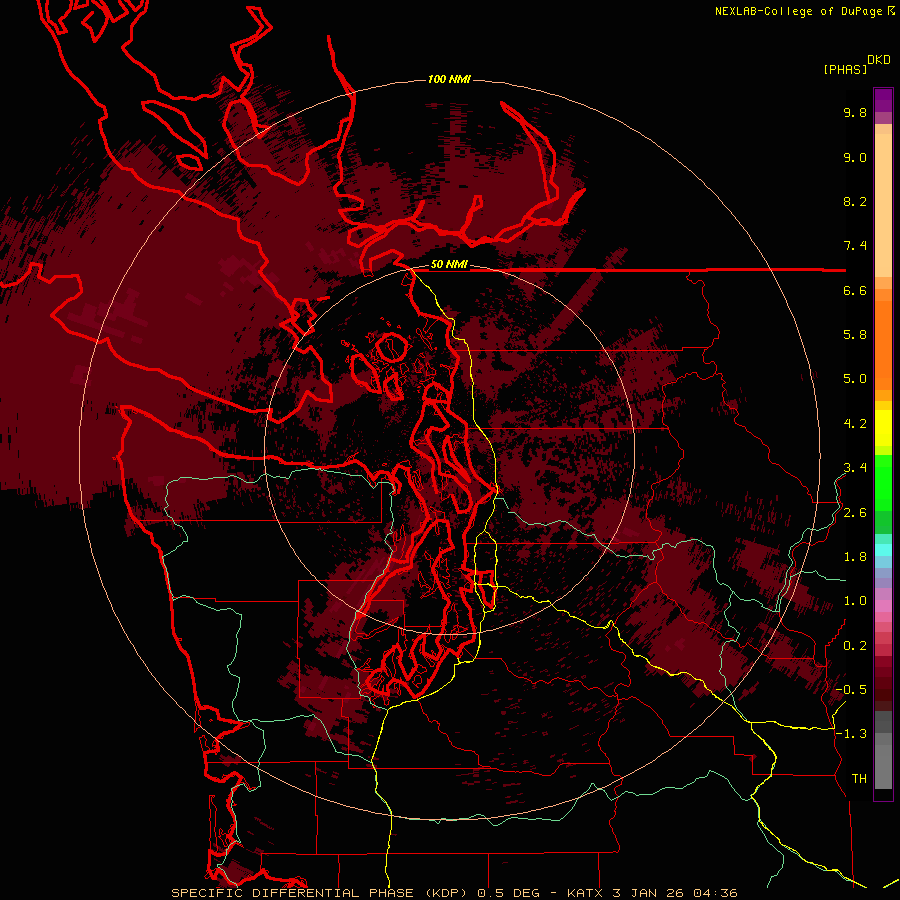Select the 8.2 legend value

click(855, 202)
